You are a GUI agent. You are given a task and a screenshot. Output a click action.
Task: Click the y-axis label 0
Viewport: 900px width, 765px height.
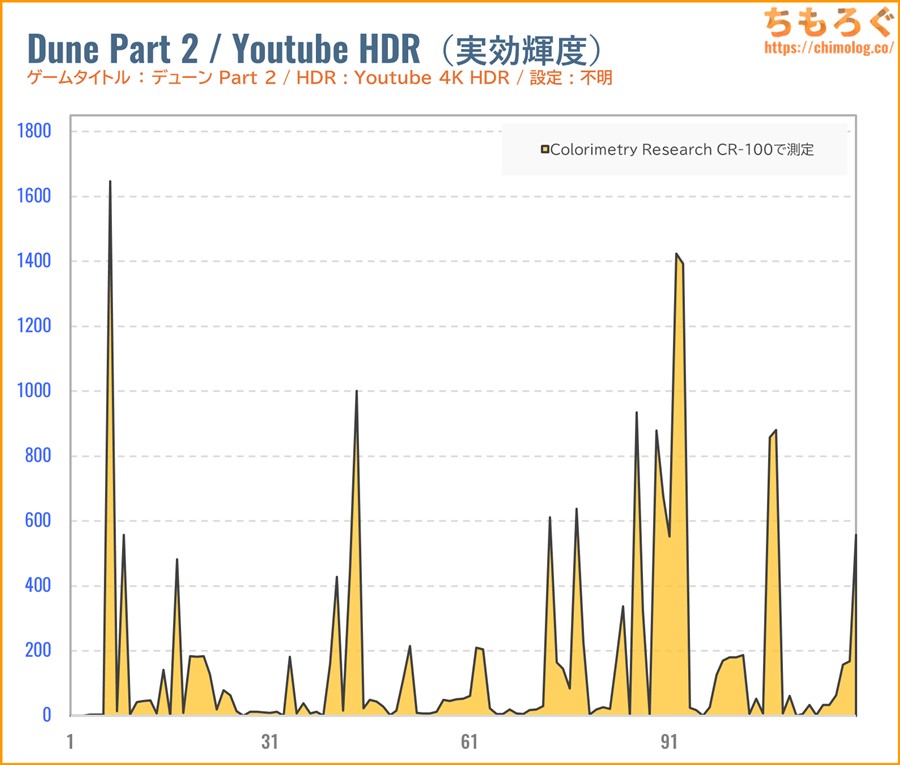[46, 714]
